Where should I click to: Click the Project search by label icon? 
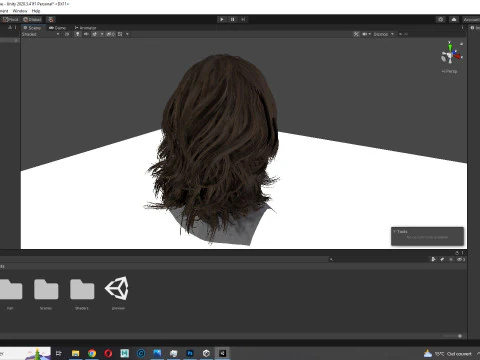click(442, 259)
